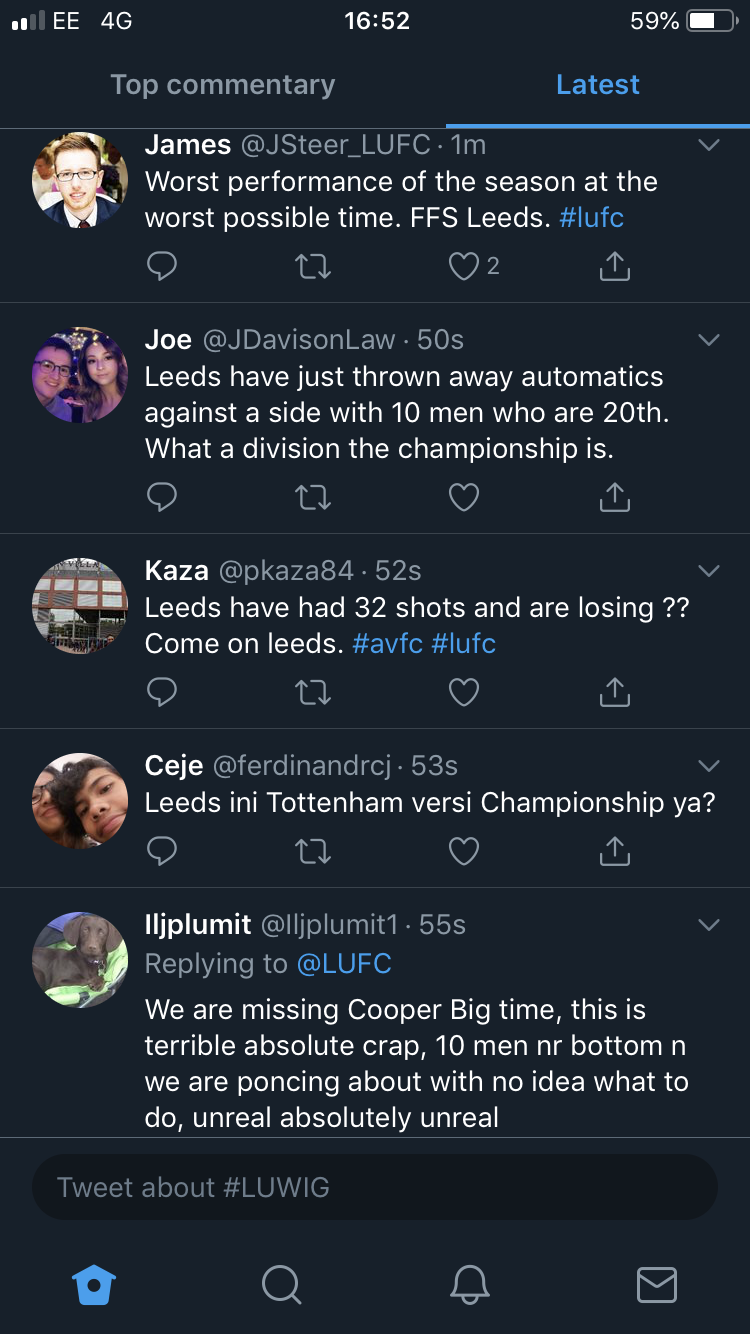
Task: Select the Latest tab
Action: click(597, 85)
